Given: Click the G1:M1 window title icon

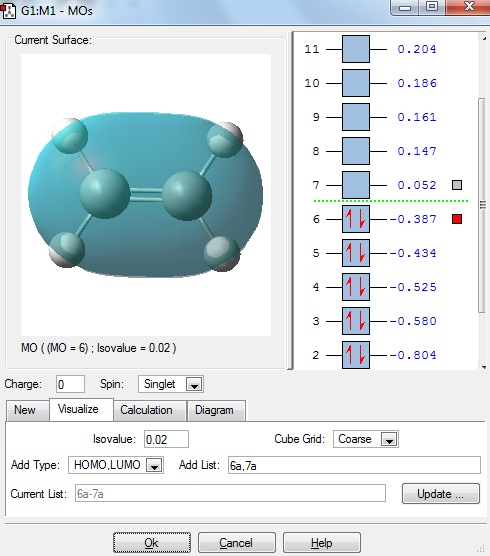Looking at the screenshot, I should click(x=8, y=10).
